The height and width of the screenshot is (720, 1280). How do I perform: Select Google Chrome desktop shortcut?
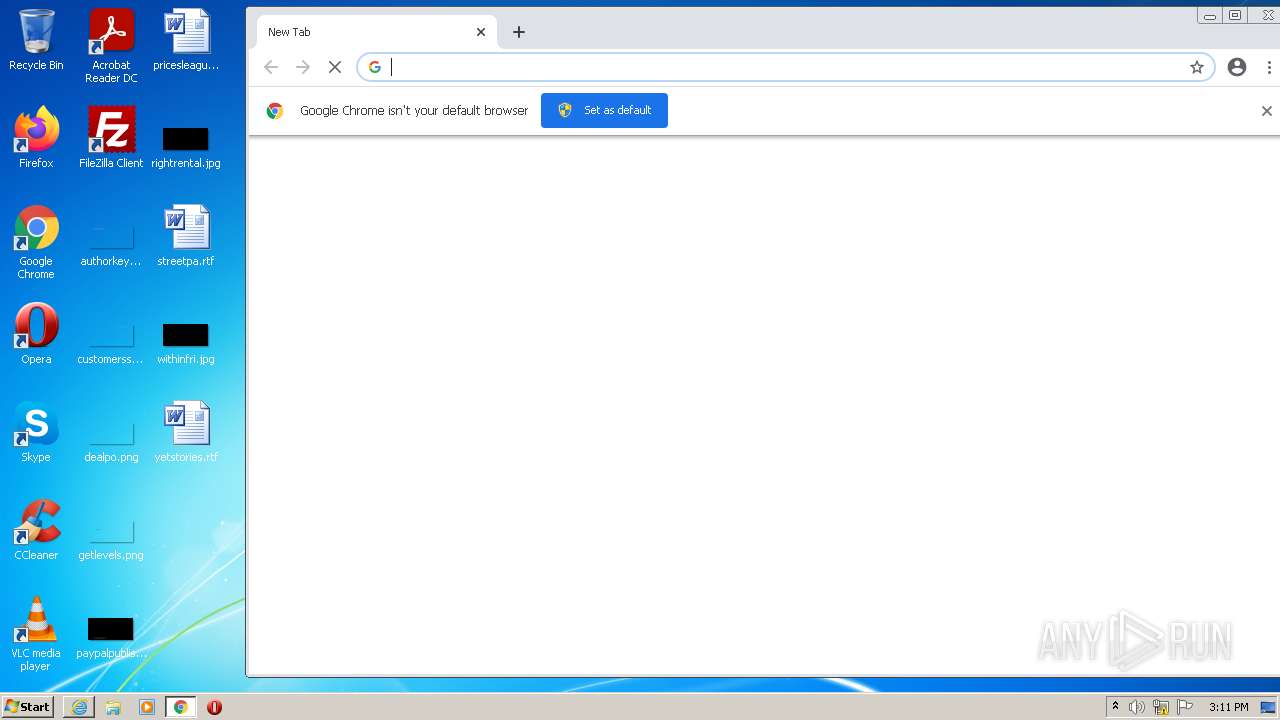pyautogui.click(x=36, y=242)
